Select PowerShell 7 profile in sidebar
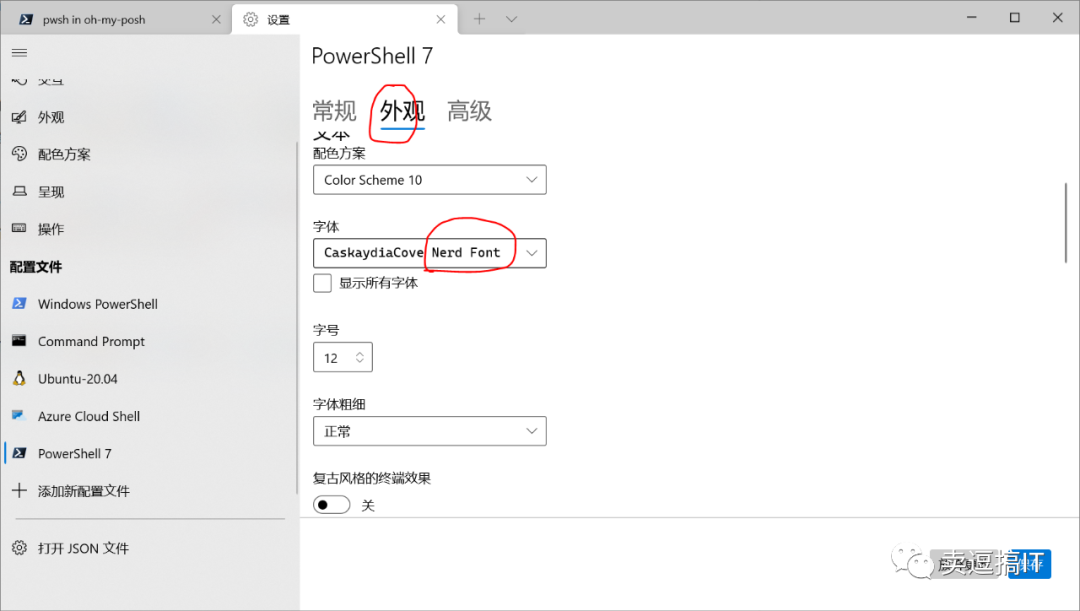Screen dimensions: 1080x611 tap(148, 453)
